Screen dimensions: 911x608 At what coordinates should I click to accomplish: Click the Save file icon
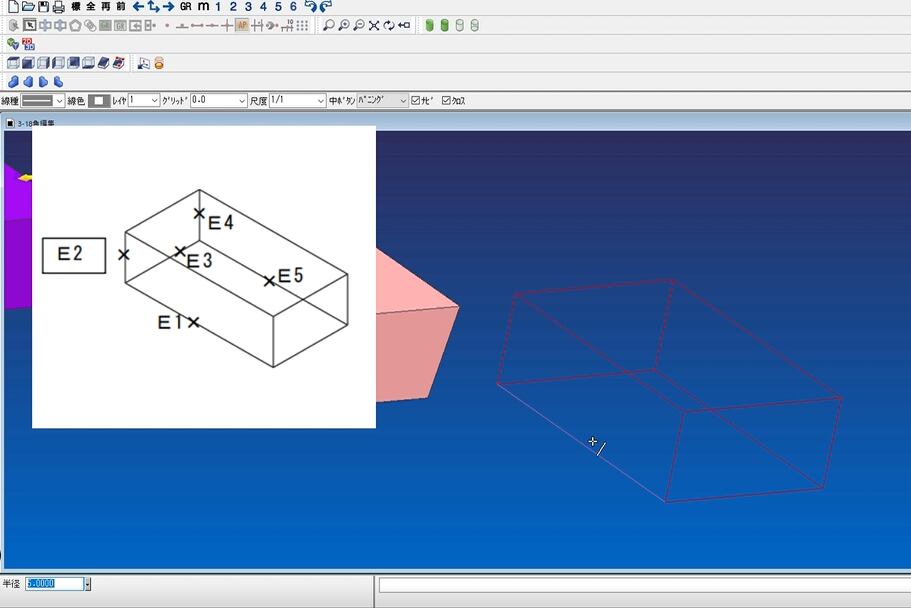click(x=43, y=6)
